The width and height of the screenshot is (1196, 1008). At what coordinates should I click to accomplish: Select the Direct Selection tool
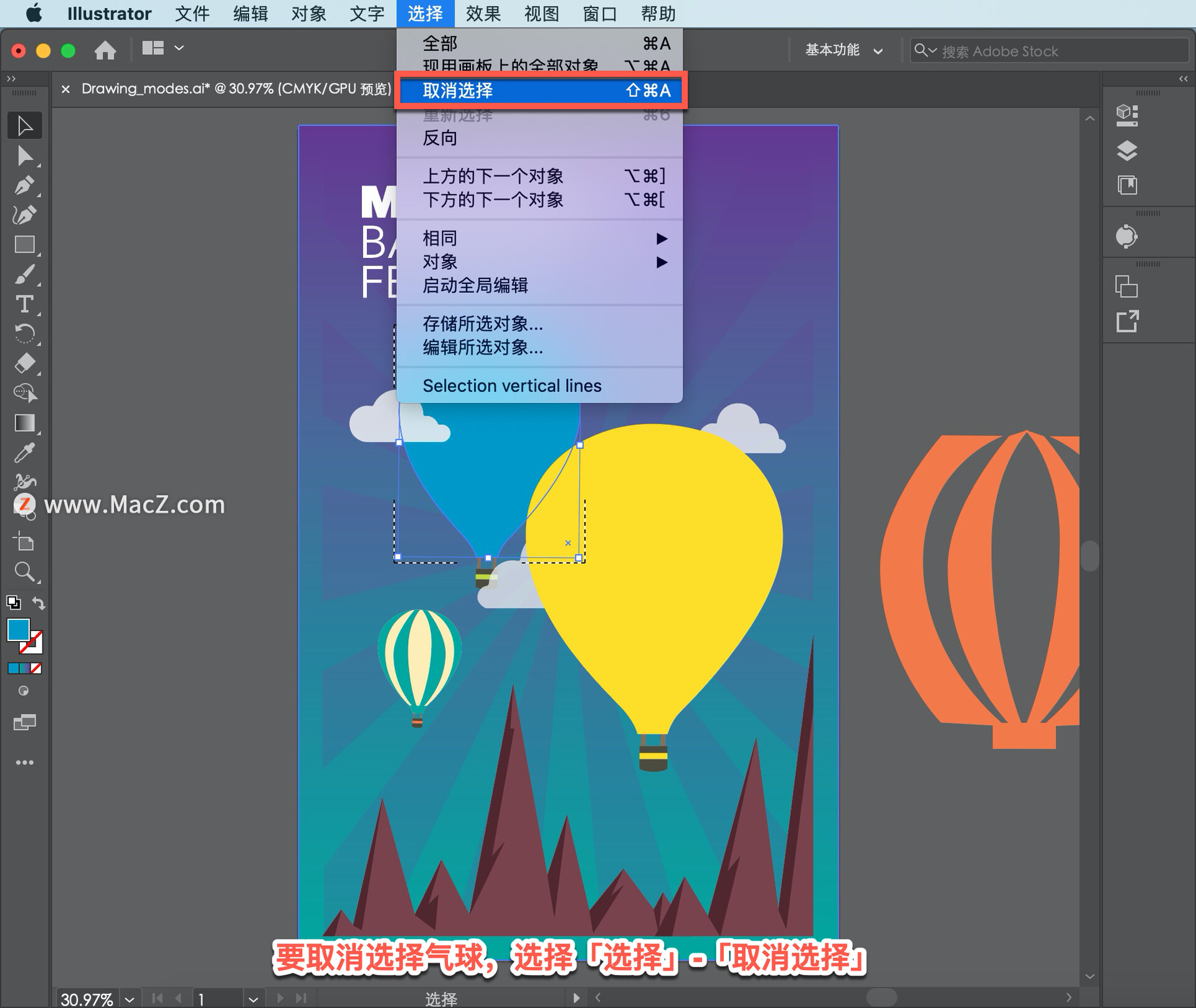[x=25, y=156]
